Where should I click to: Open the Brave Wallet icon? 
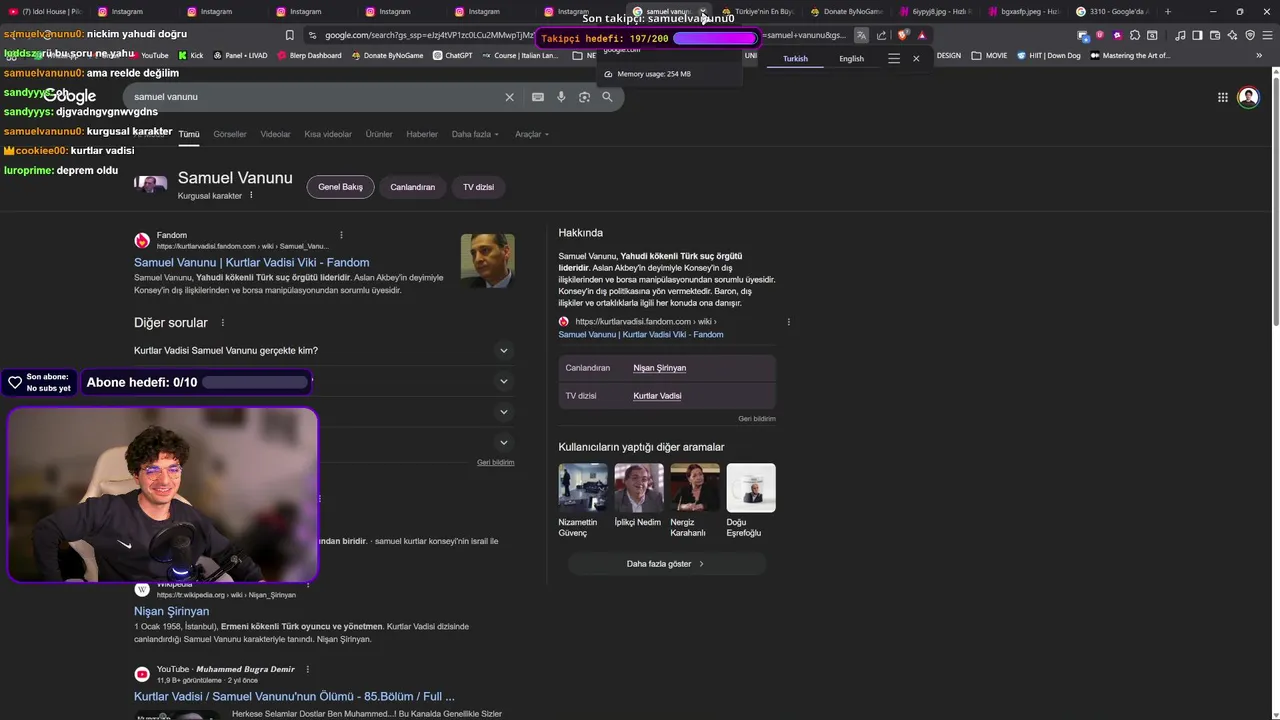pyautogui.click(x=1215, y=35)
